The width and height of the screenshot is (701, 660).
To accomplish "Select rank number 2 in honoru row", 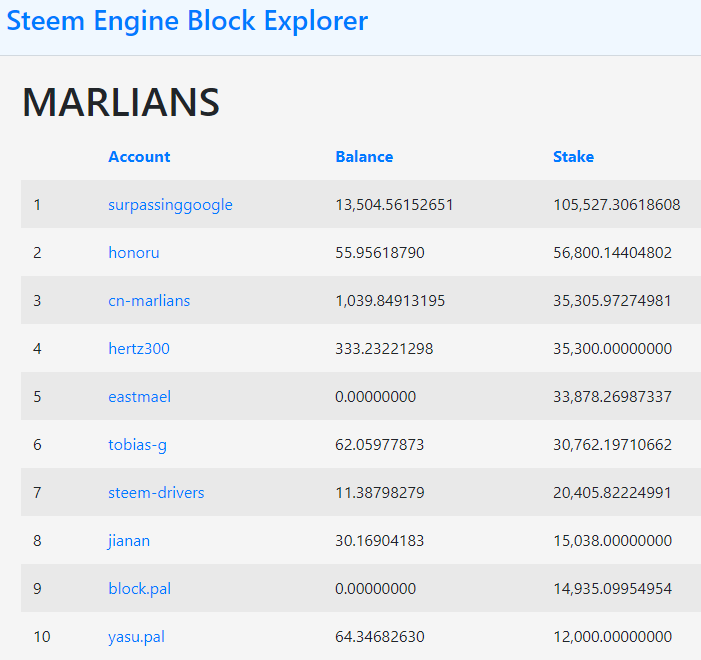I will click(37, 253).
